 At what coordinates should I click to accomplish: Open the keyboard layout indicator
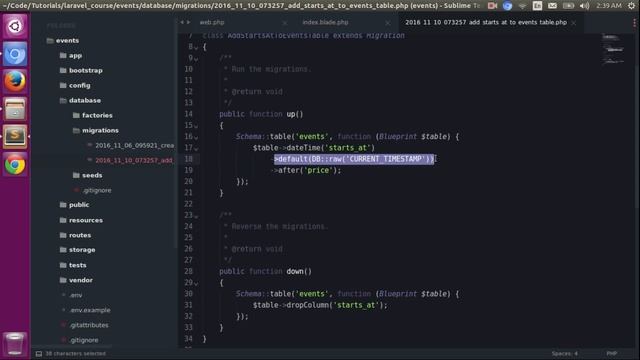point(538,6)
